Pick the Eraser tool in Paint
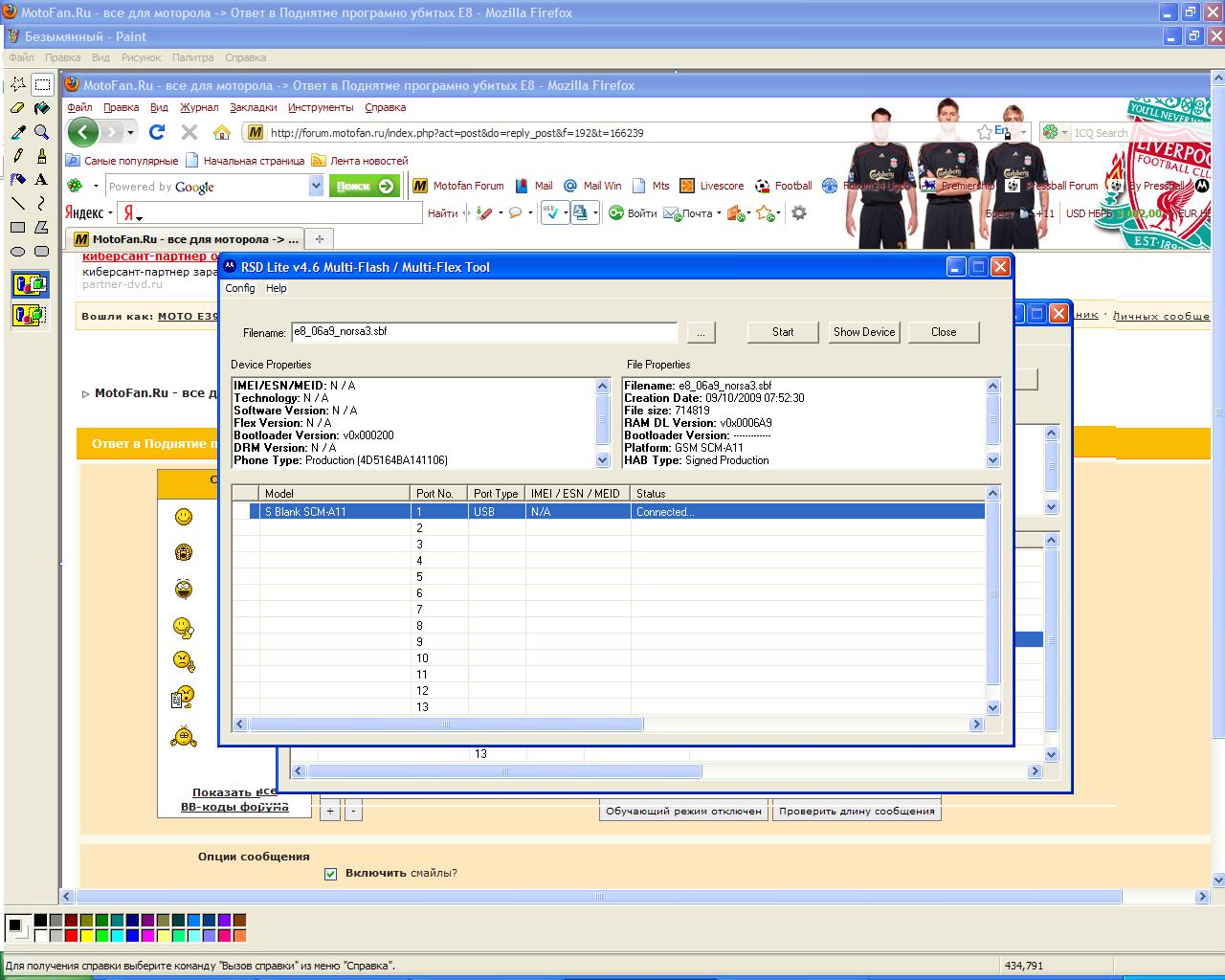 pos(18,108)
